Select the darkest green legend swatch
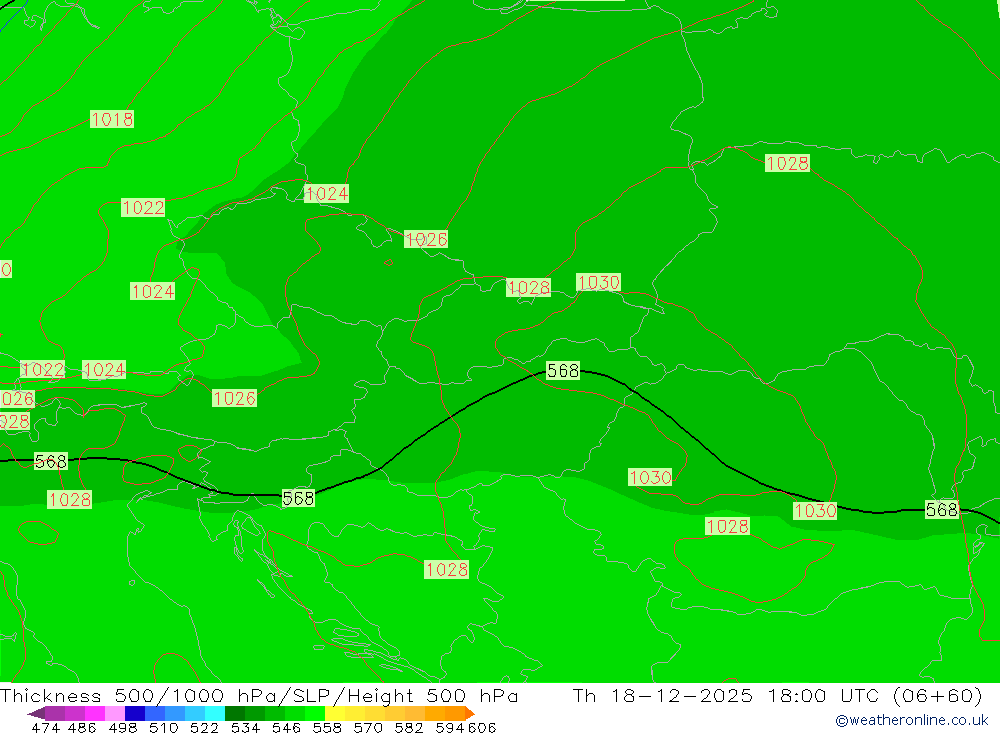The height and width of the screenshot is (733, 1000). point(235,713)
